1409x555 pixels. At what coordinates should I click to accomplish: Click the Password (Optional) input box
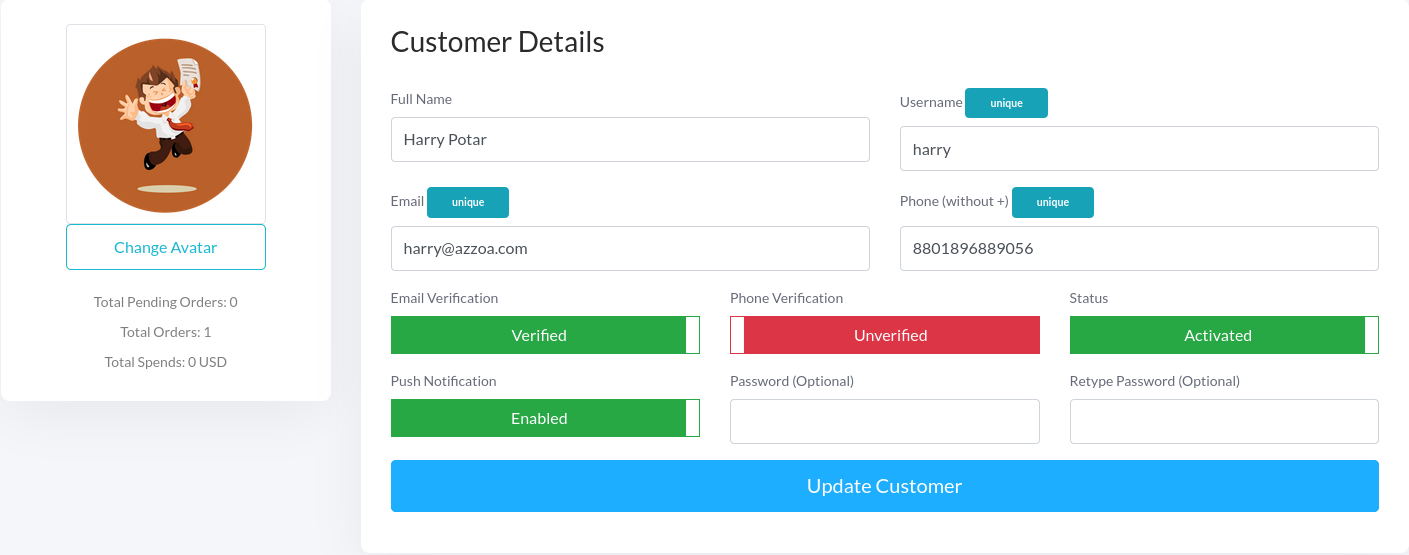885,421
